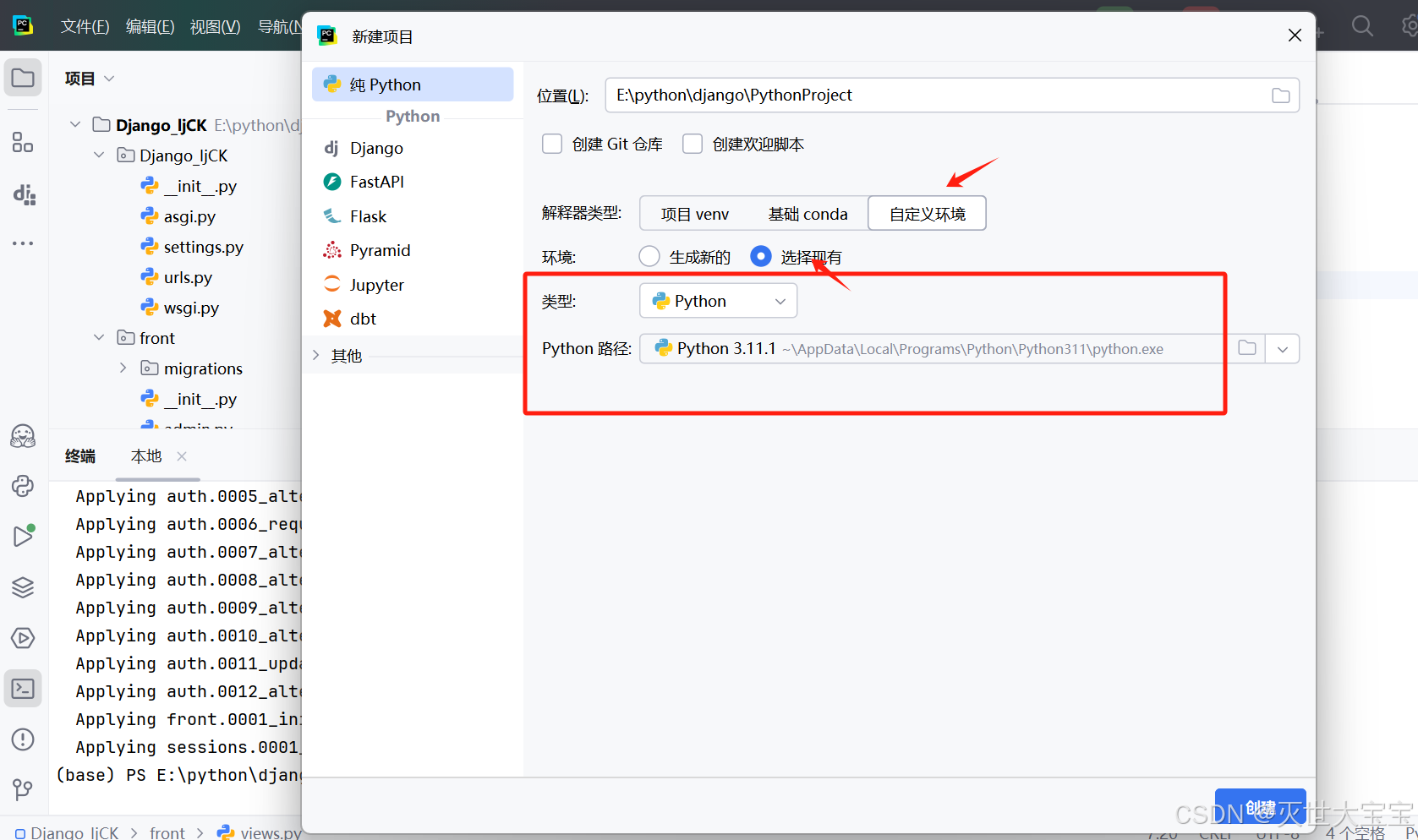
Task: Switch to the 本地 terminal tab
Action: (145, 455)
